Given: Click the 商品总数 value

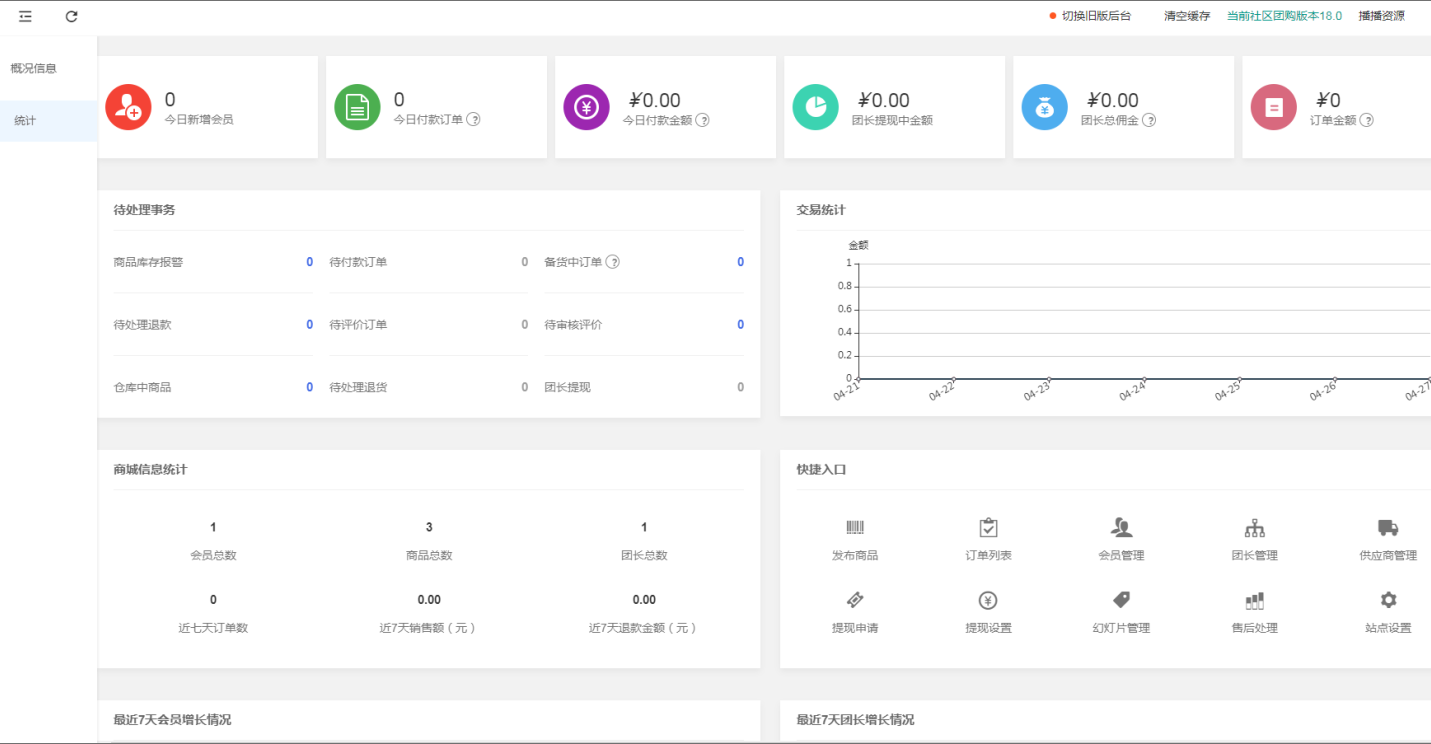Looking at the screenshot, I should pyautogui.click(x=429, y=527).
